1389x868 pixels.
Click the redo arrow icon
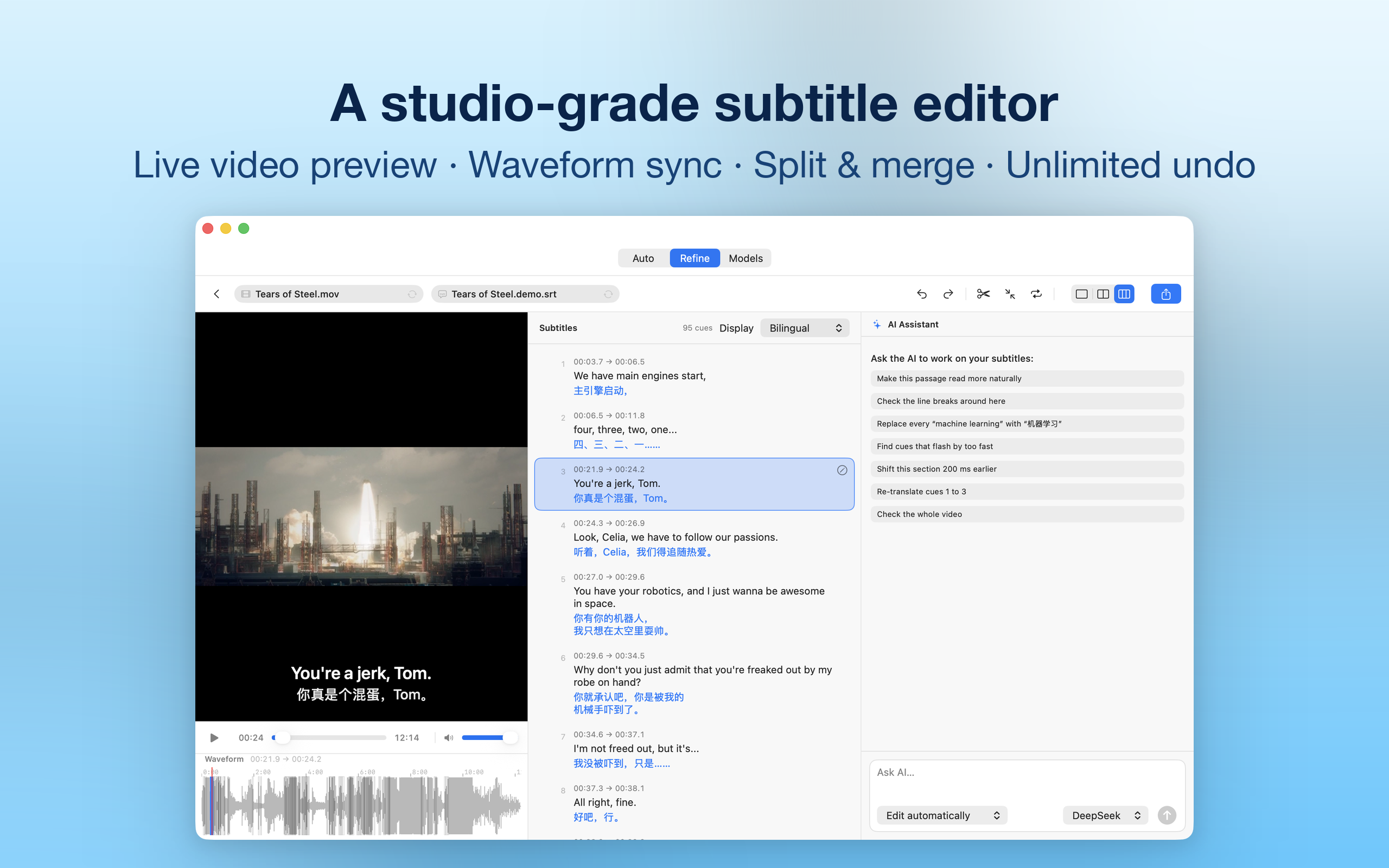point(948,294)
